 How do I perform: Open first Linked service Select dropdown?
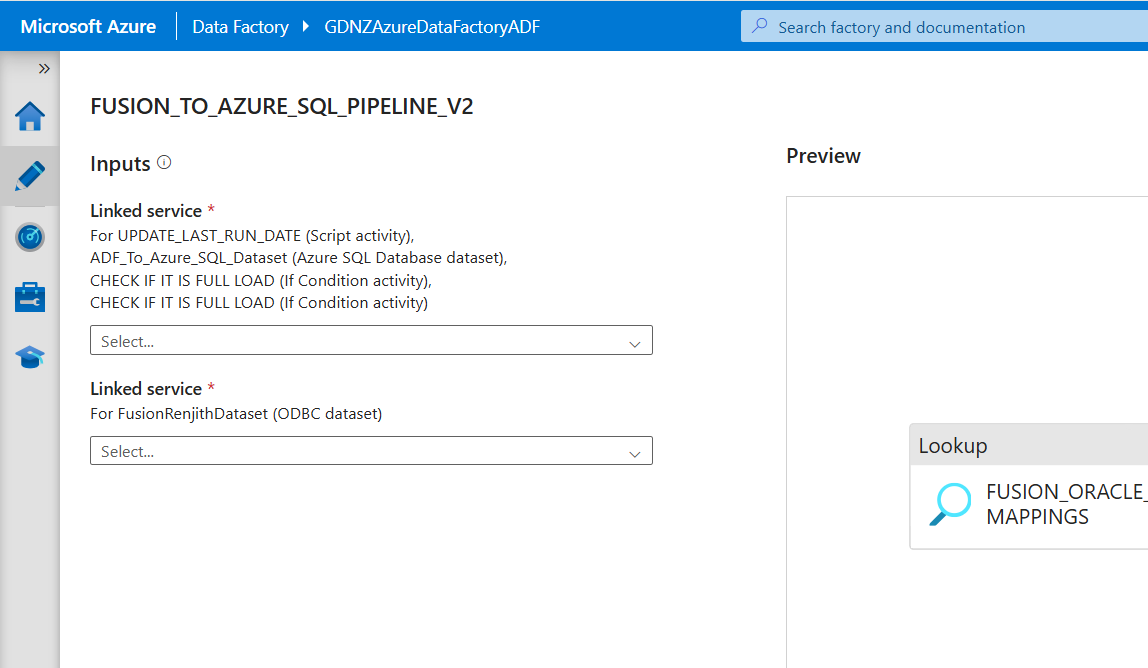[371, 341]
